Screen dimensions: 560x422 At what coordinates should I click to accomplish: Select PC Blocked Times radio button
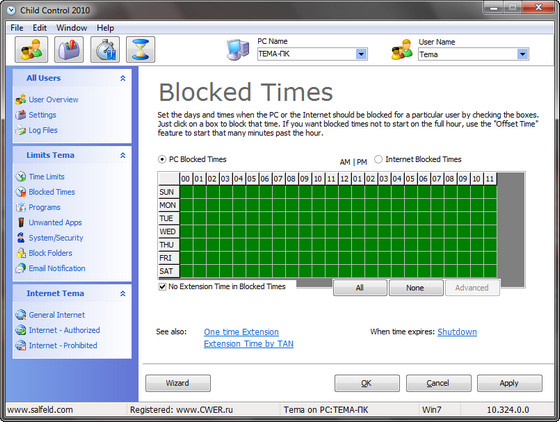162,160
